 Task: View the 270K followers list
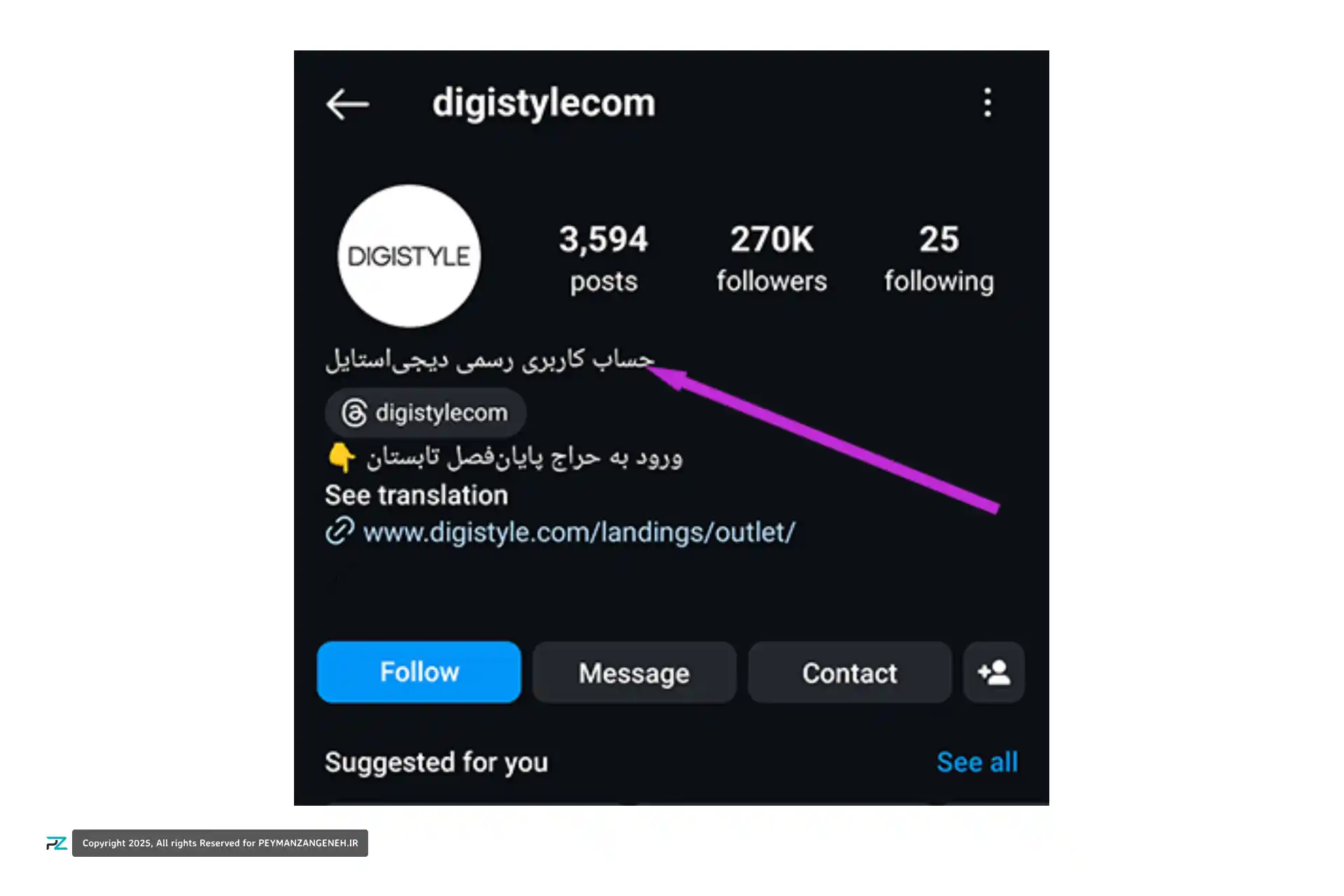(771, 258)
